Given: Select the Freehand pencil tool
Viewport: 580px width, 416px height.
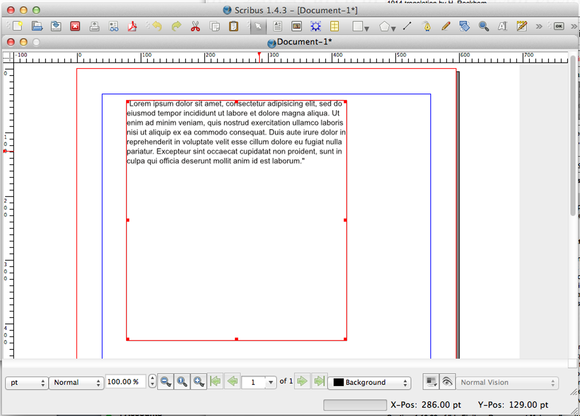Looking at the screenshot, I should click(446, 26).
